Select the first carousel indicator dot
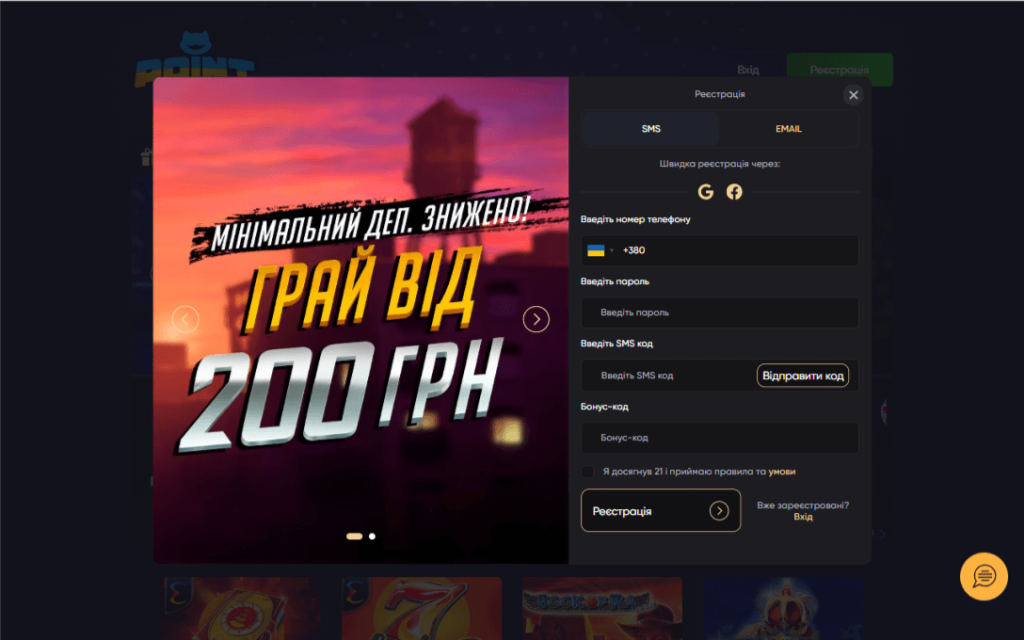Viewport: 1024px width, 640px height. click(x=355, y=536)
